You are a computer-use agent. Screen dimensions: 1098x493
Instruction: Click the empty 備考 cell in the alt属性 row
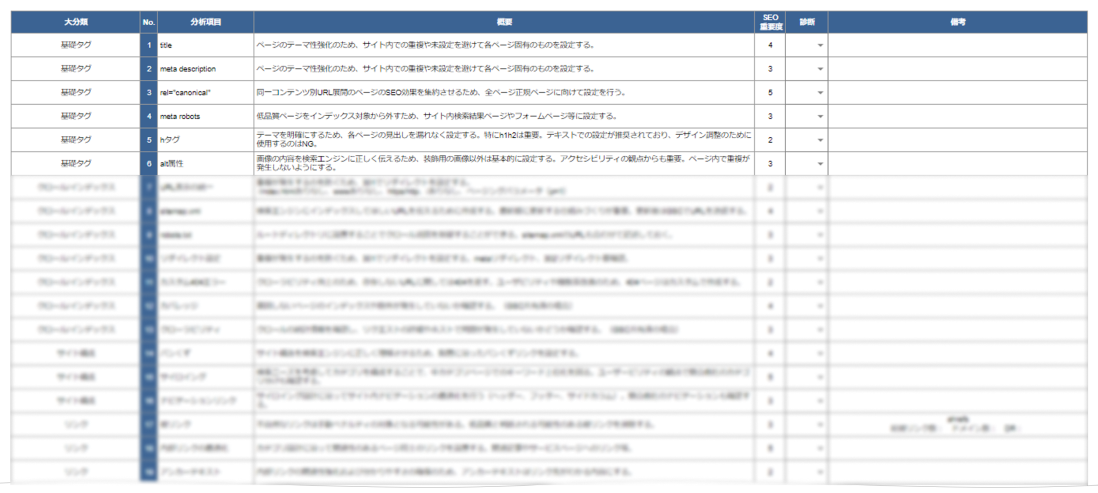(x=959, y=164)
